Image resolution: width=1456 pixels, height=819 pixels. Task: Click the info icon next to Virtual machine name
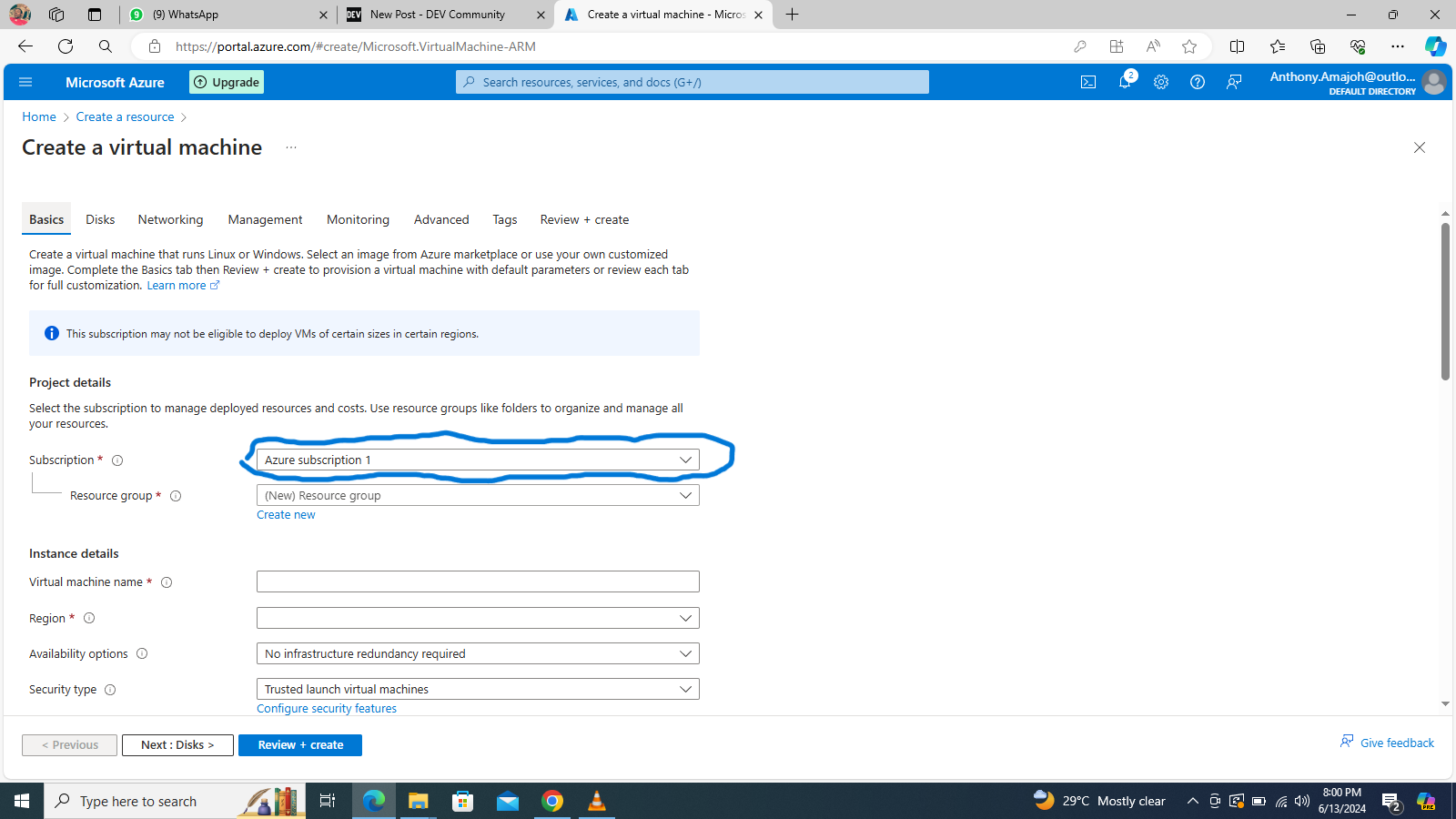coord(167,582)
